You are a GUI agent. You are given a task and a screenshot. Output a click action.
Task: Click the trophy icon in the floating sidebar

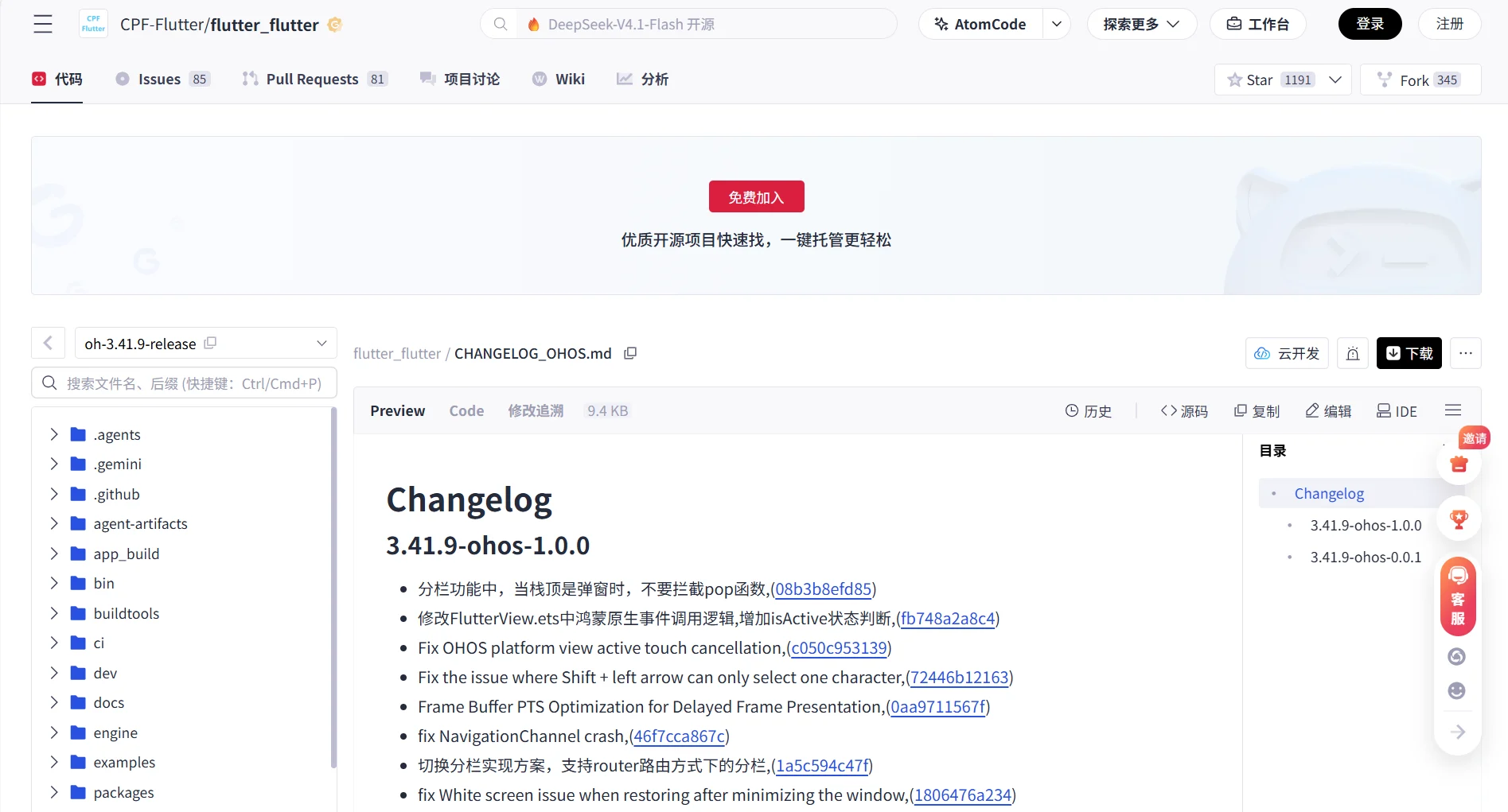pyautogui.click(x=1459, y=519)
